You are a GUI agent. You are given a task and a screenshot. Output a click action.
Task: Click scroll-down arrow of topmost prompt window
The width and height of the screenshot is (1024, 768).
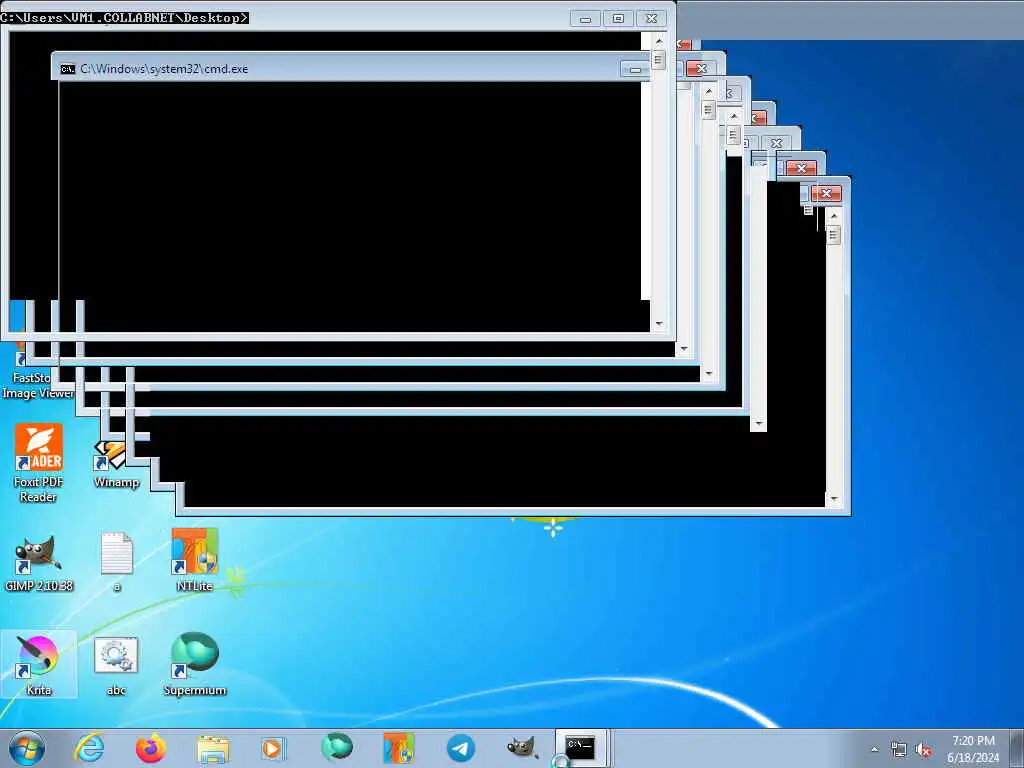(659, 324)
